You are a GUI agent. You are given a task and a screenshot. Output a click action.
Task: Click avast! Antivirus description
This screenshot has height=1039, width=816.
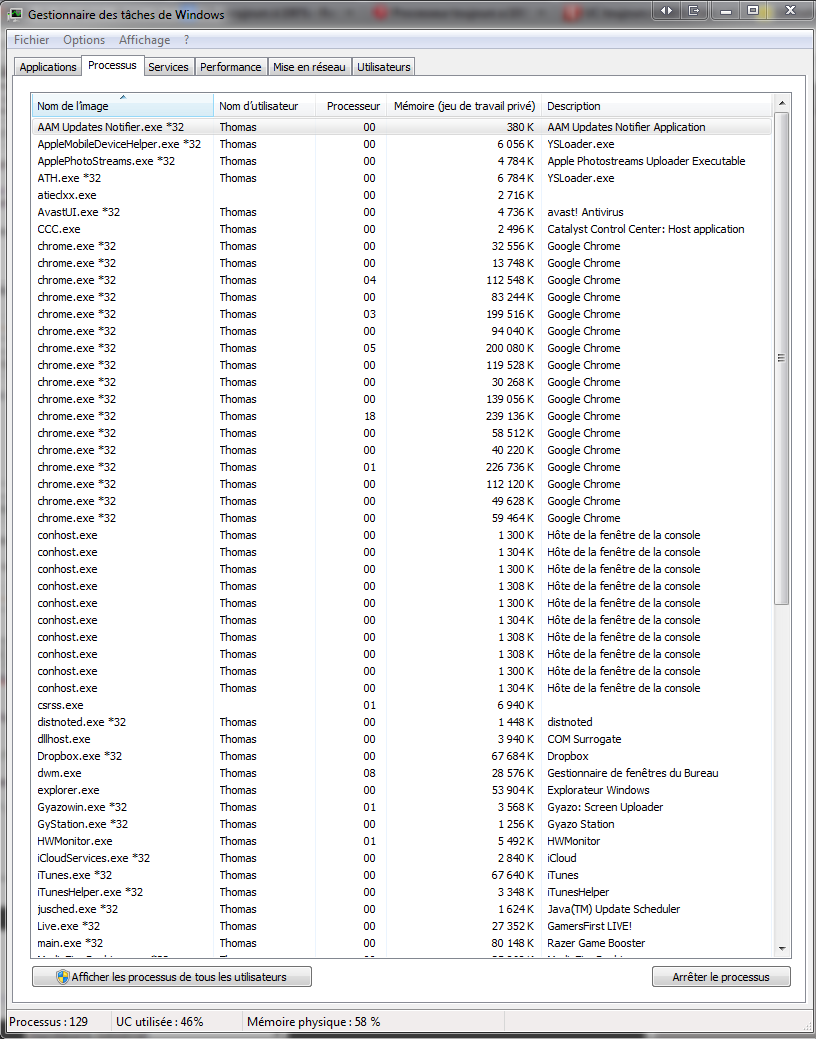[x=585, y=212]
